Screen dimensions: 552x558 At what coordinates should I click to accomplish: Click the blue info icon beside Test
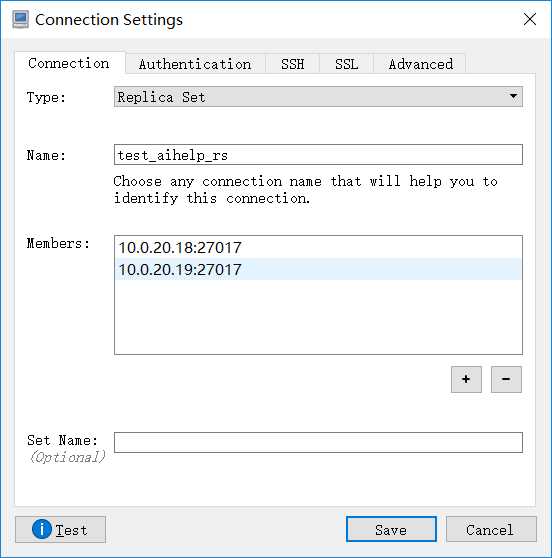42,529
